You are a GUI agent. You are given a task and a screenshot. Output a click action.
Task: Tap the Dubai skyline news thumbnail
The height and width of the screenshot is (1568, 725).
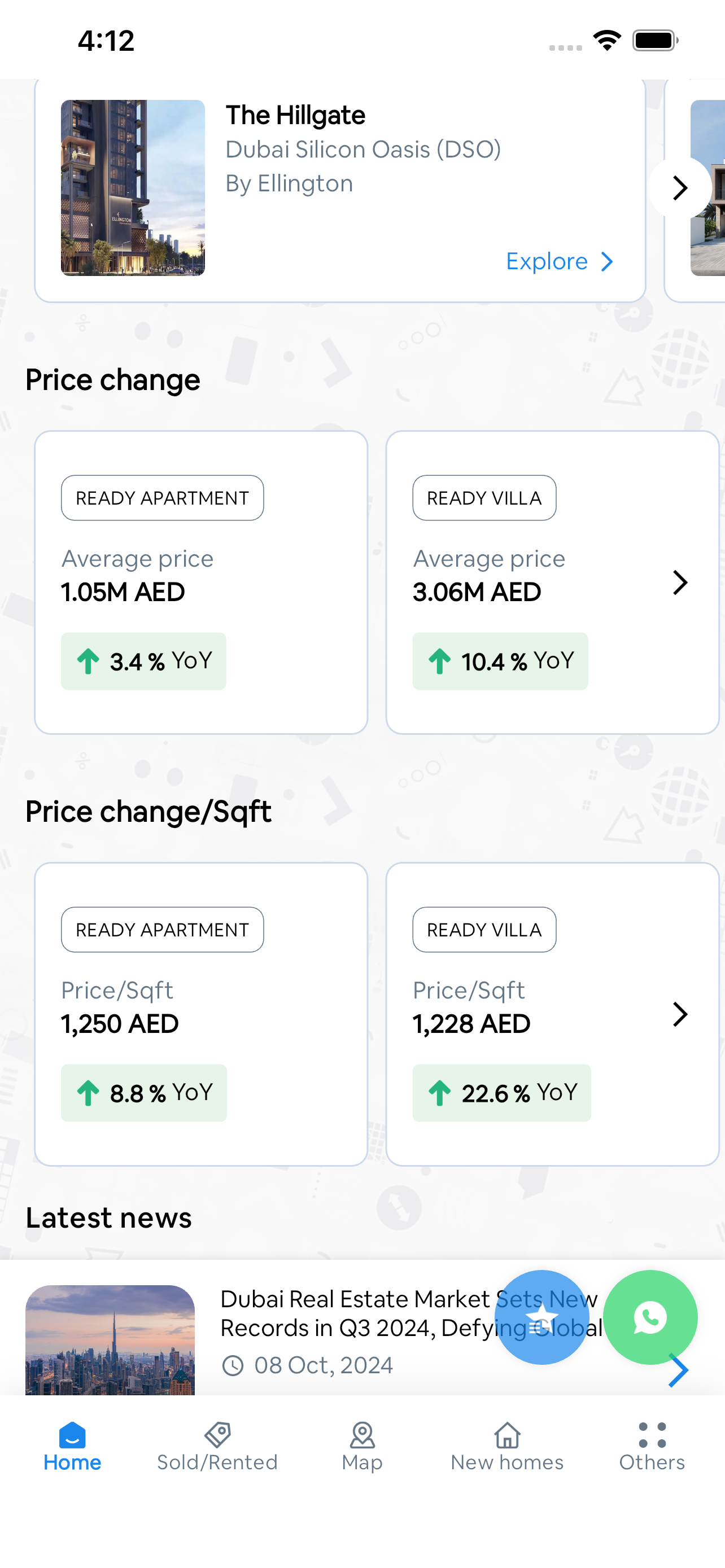[x=110, y=1340]
